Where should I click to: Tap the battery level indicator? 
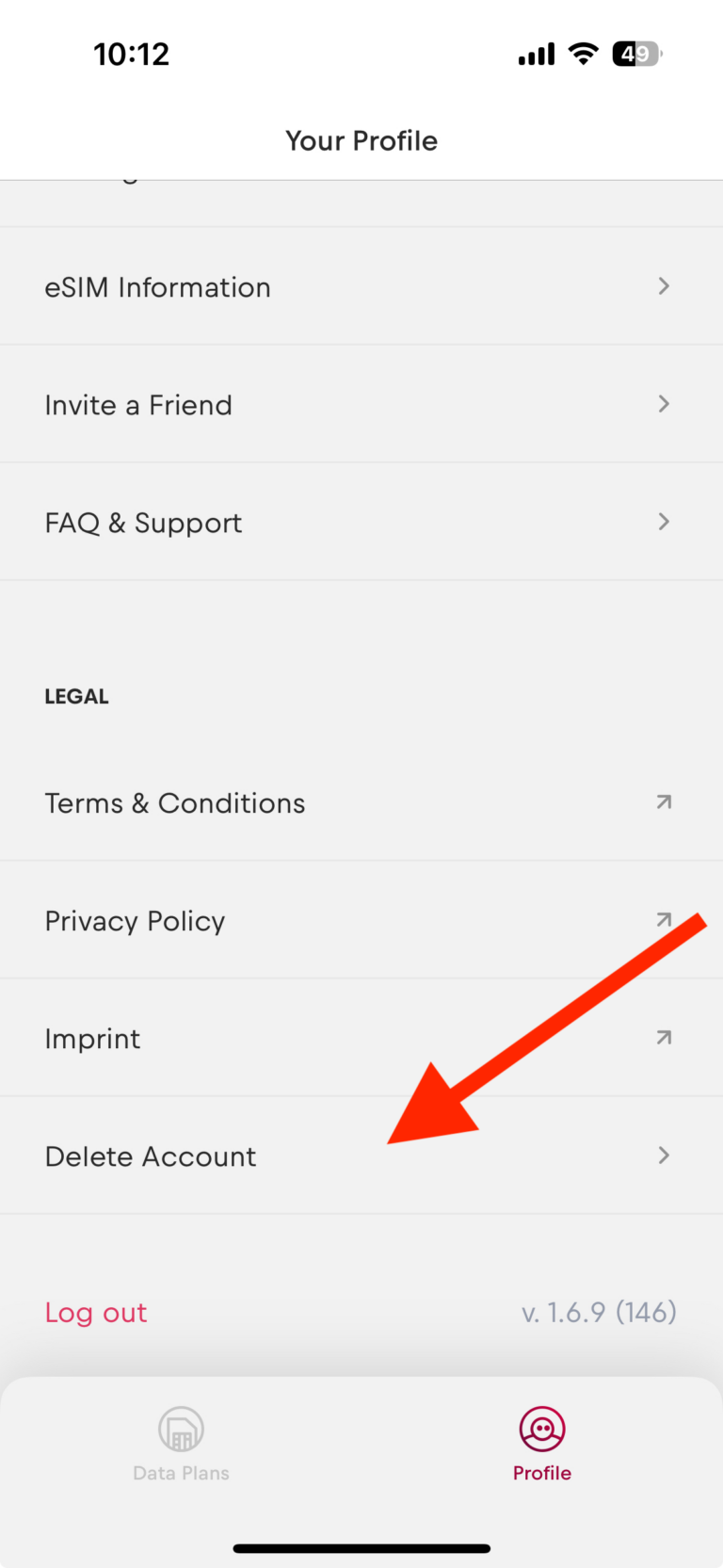(637, 54)
